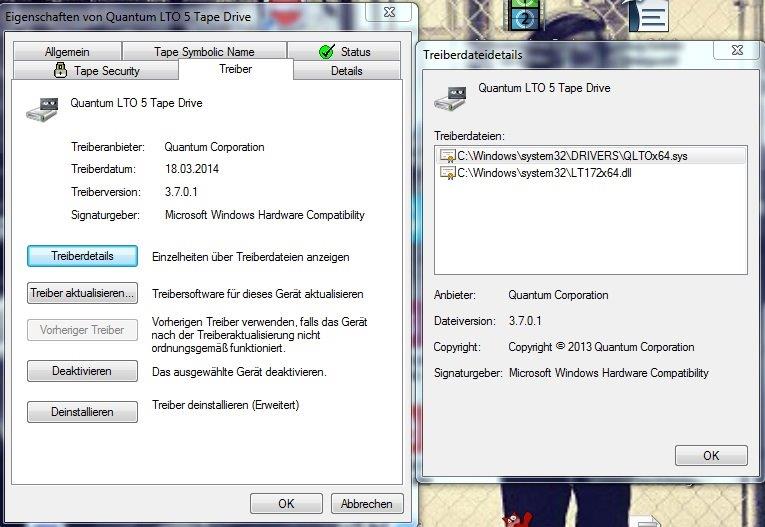Screen dimensions: 765x527
Task: Click Dateiversion value 3.7.0.1 in details dialog
Action: click(525, 321)
